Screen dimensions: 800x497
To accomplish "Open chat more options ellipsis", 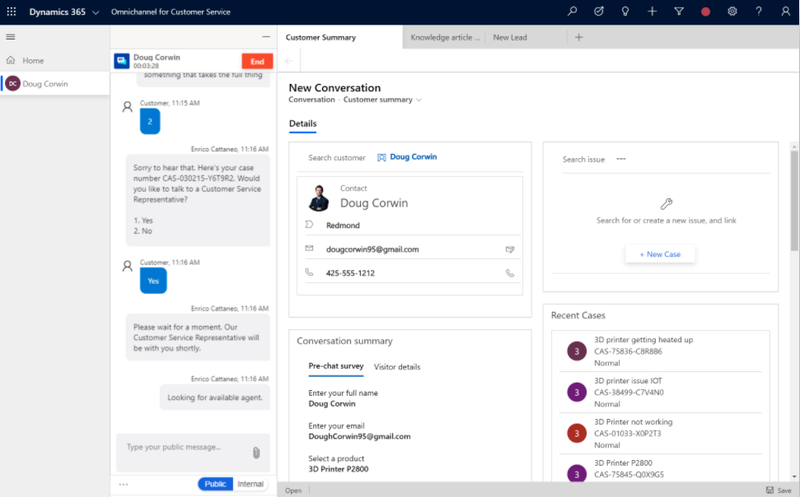I will tap(123, 484).
